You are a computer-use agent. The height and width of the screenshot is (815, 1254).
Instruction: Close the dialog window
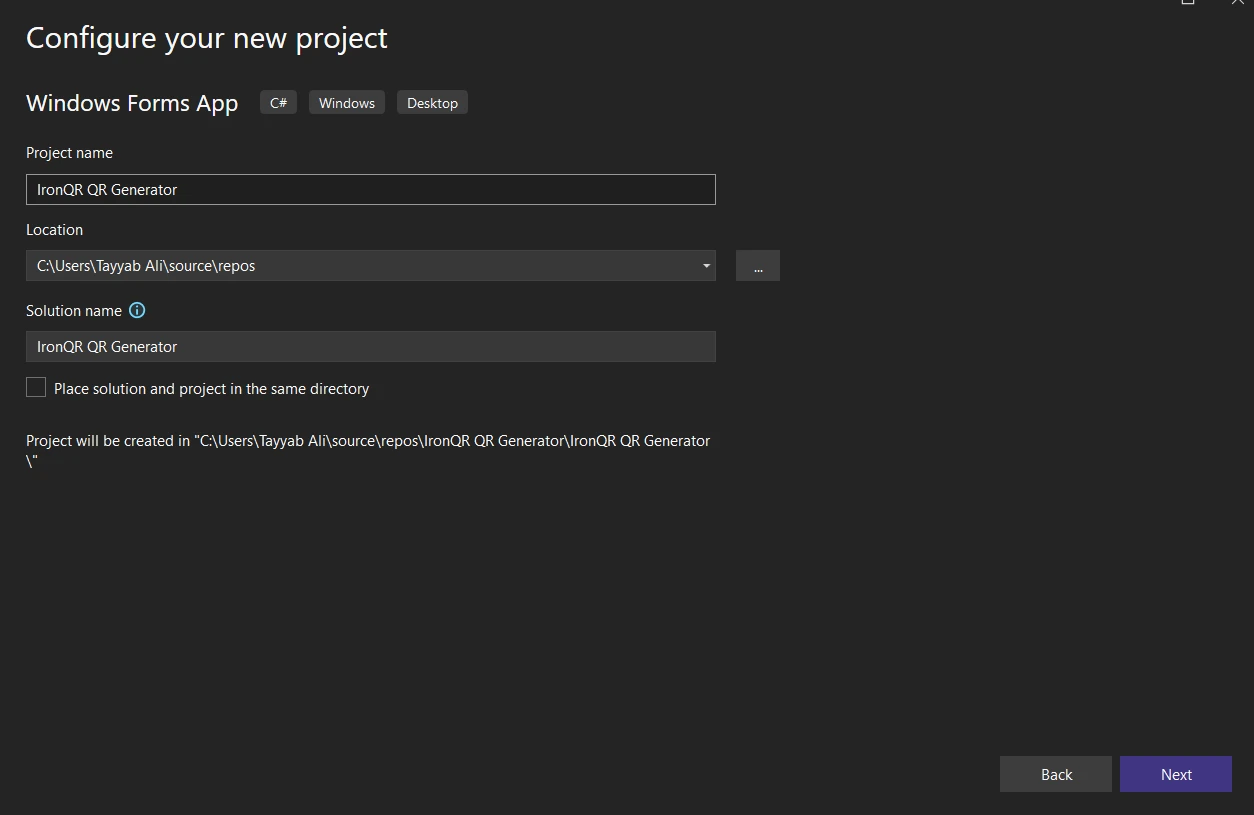pyautogui.click(x=1237, y=2)
